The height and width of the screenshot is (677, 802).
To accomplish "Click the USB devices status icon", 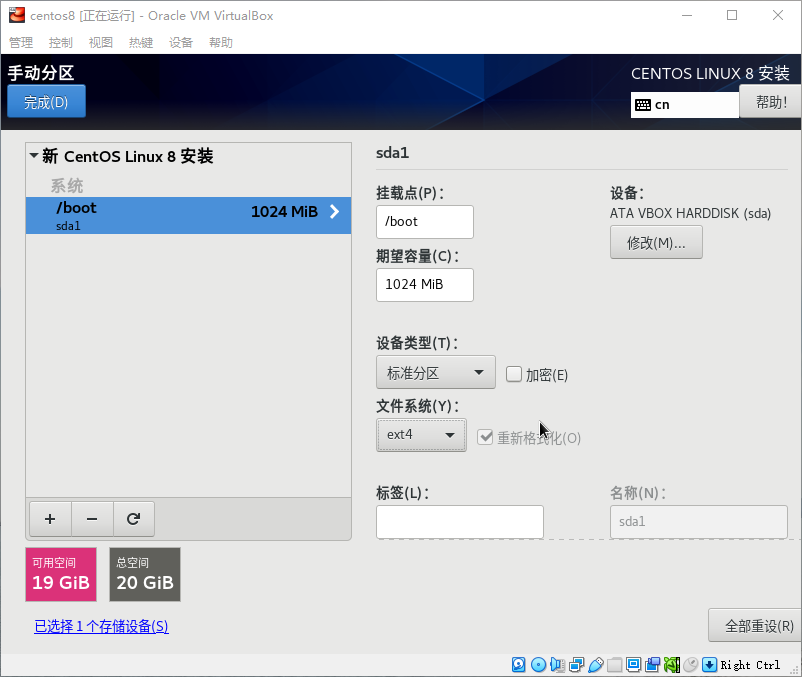I will (595, 665).
